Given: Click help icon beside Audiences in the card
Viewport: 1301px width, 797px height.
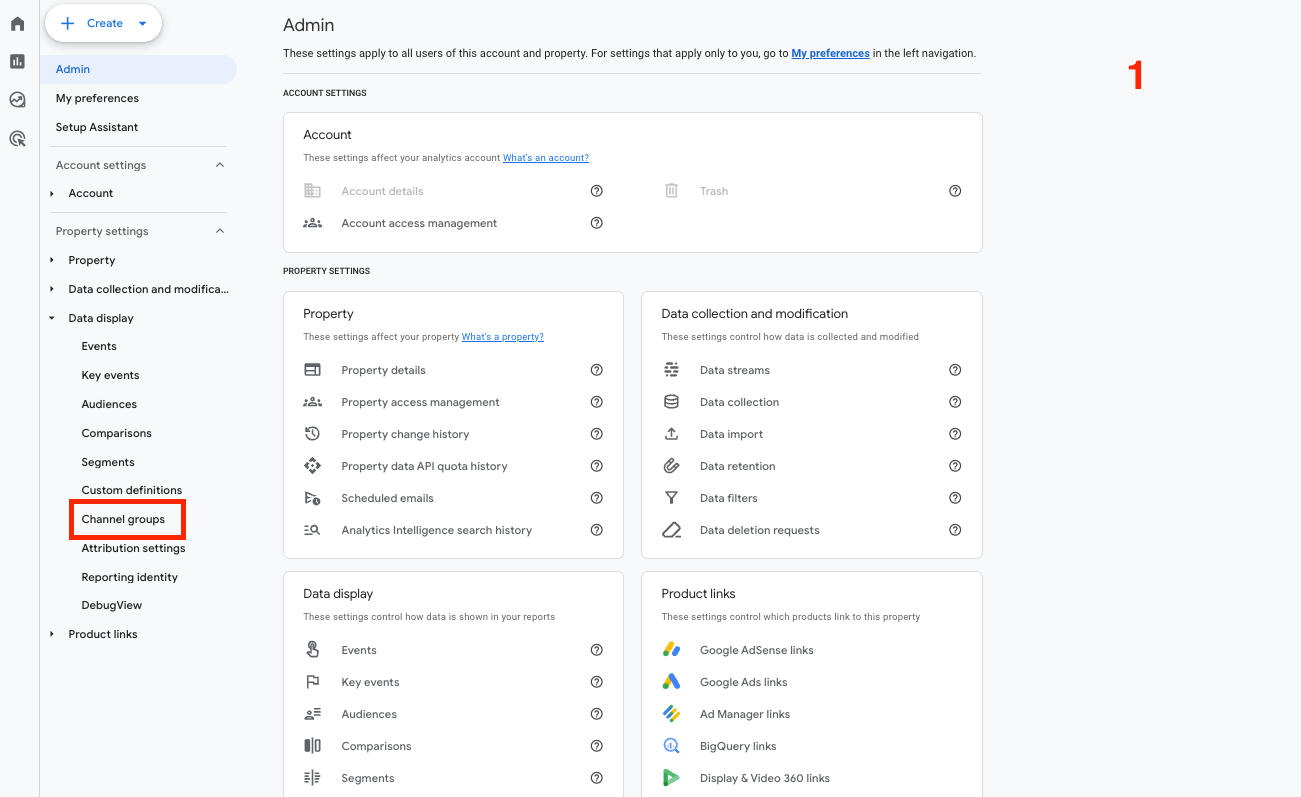Looking at the screenshot, I should [597, 714].
